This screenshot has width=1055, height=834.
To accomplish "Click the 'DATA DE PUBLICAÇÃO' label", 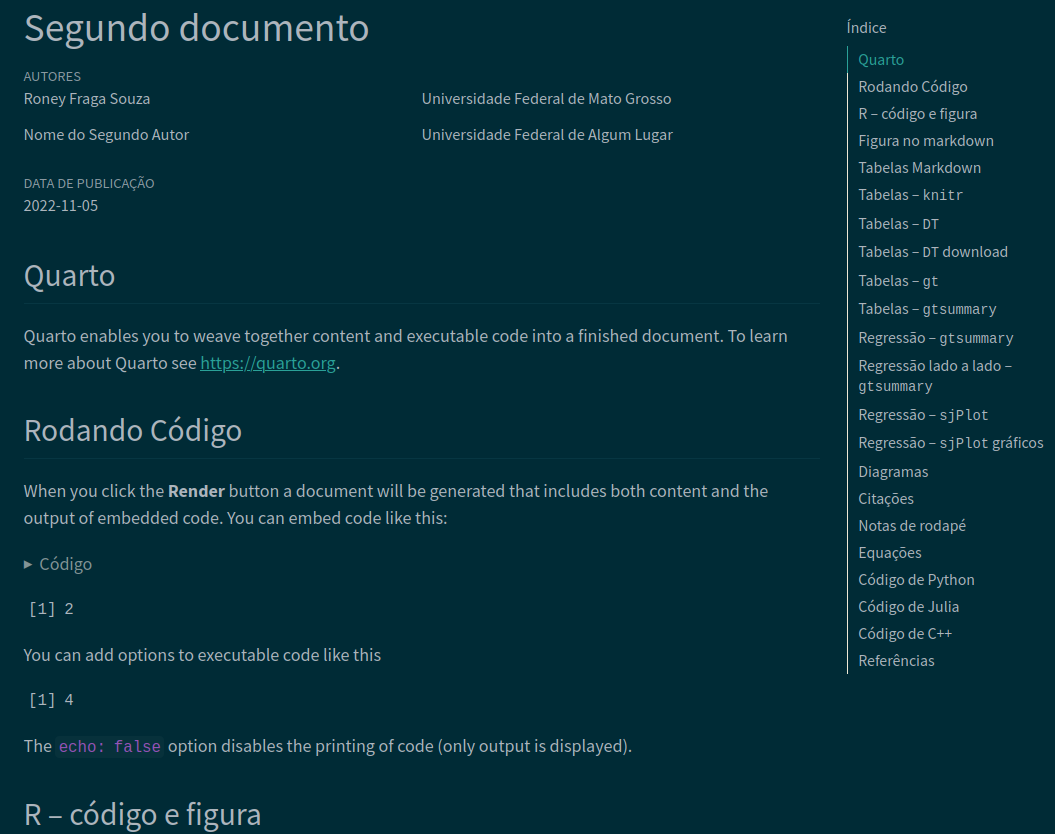I will 89,184.
